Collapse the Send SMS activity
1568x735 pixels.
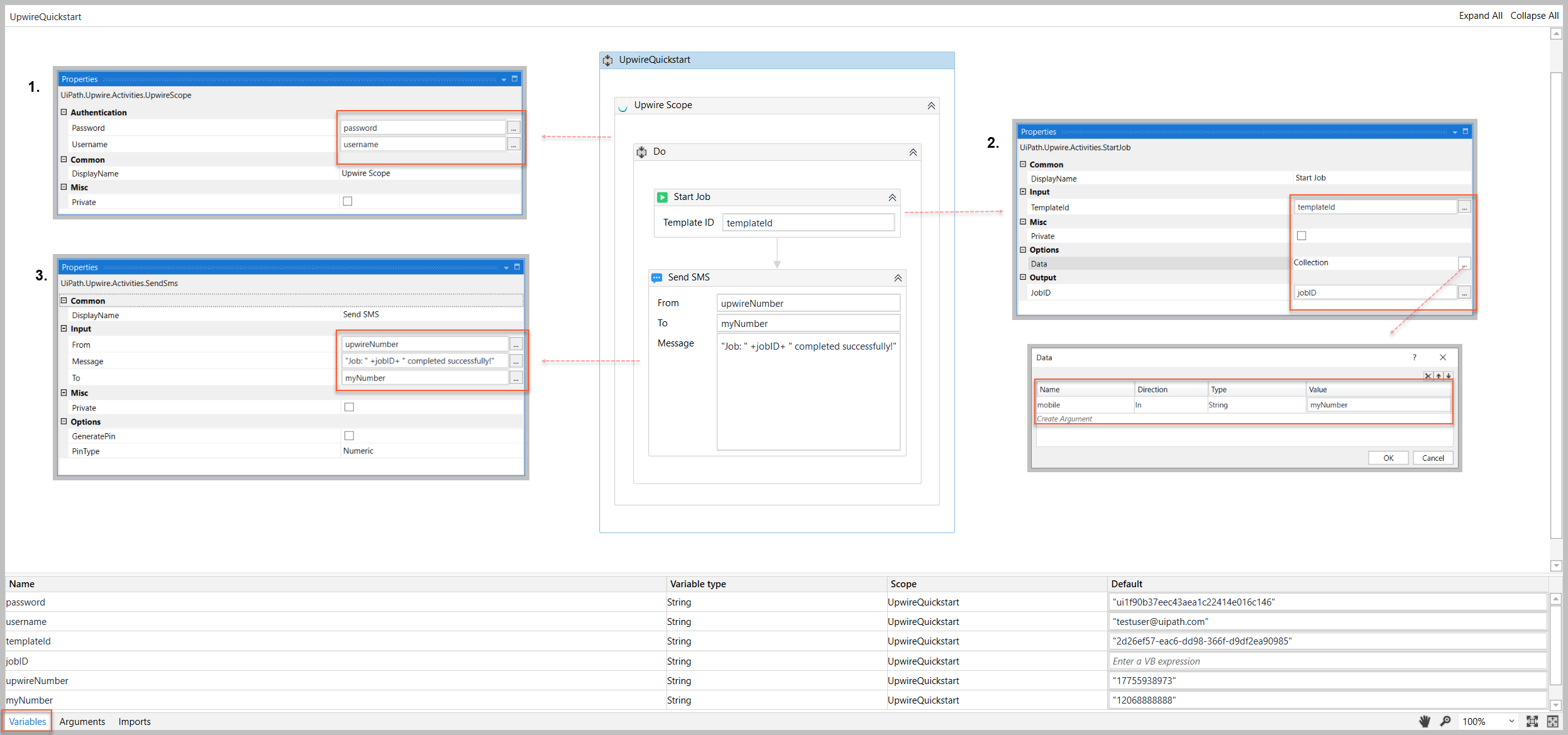[x=898, y=278]
